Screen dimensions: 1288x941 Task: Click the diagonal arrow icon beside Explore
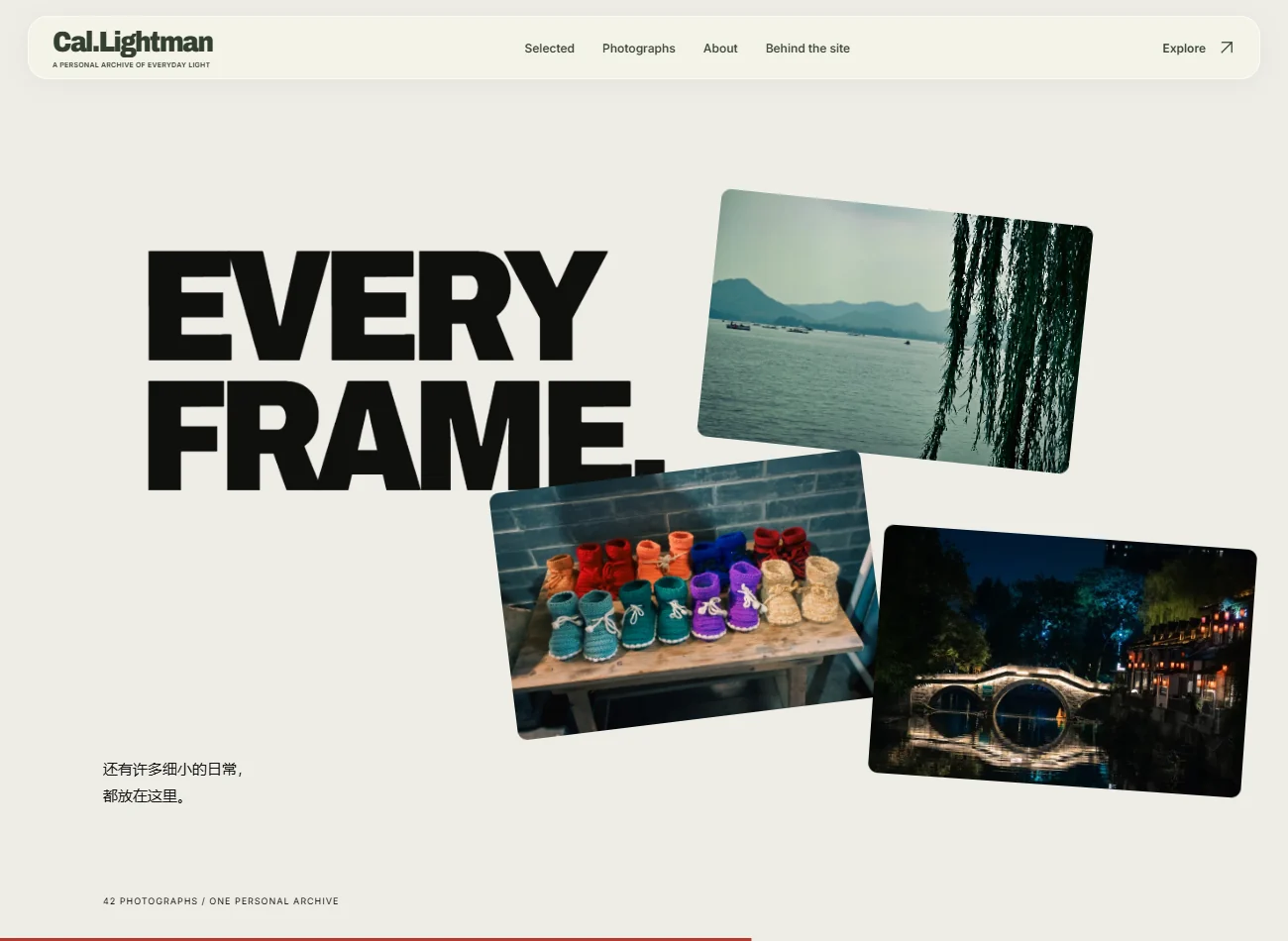pyautogui.click(x=1227, y=48)
